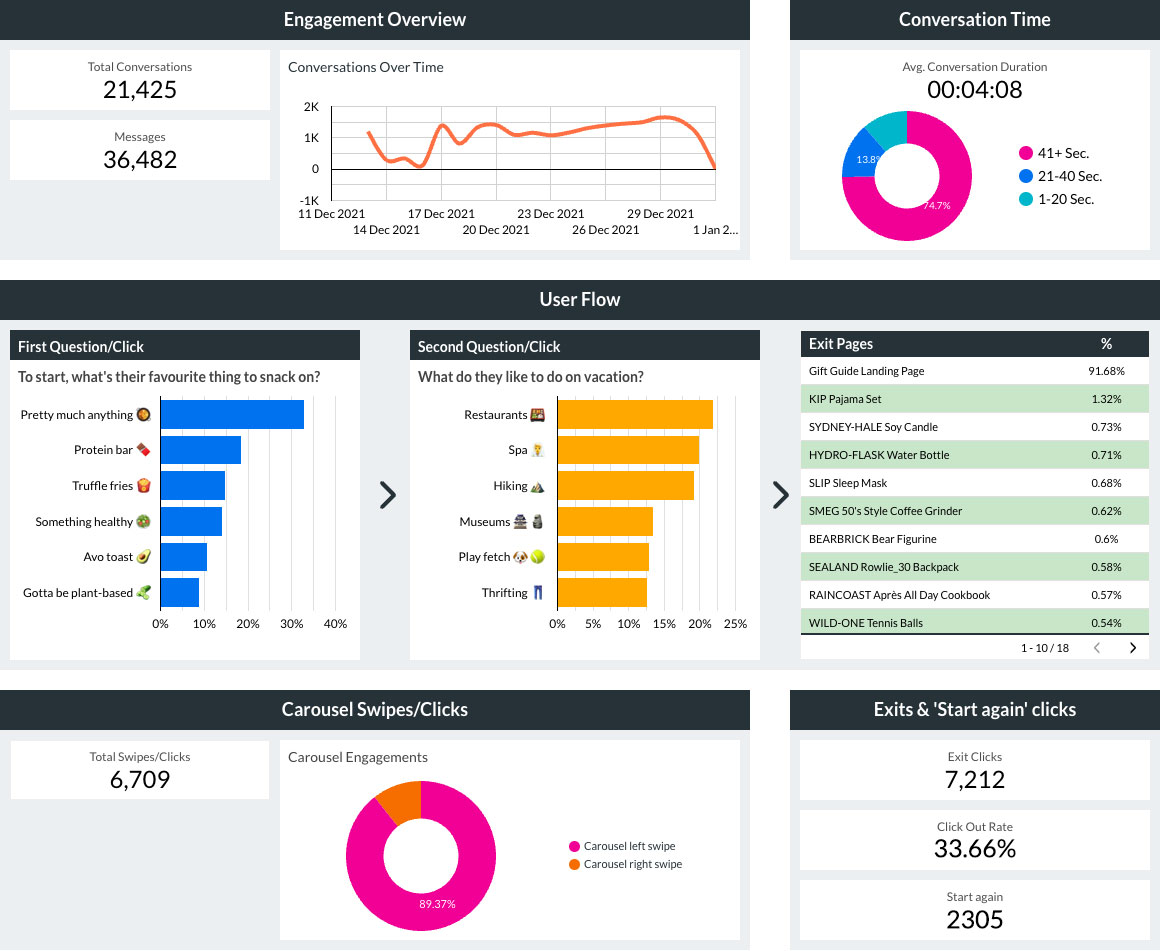Viewport: 1160px width, 951px height.
Task: Click chevron arrow between First and Second Question panels
Action: coord(388,495)
